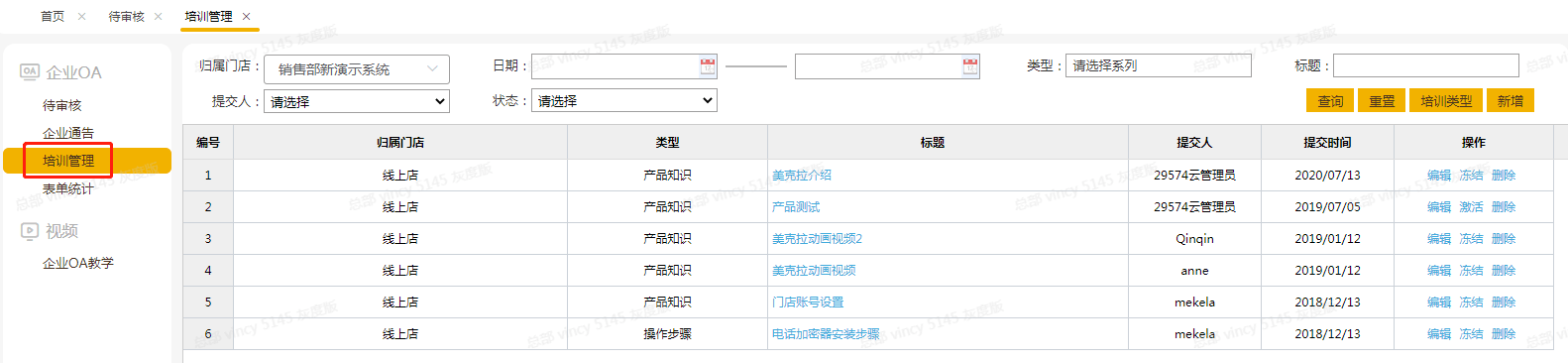This screenshot has height=363, width=1568.
Task: Open 类型 series selector
Action: (1159, 65)
